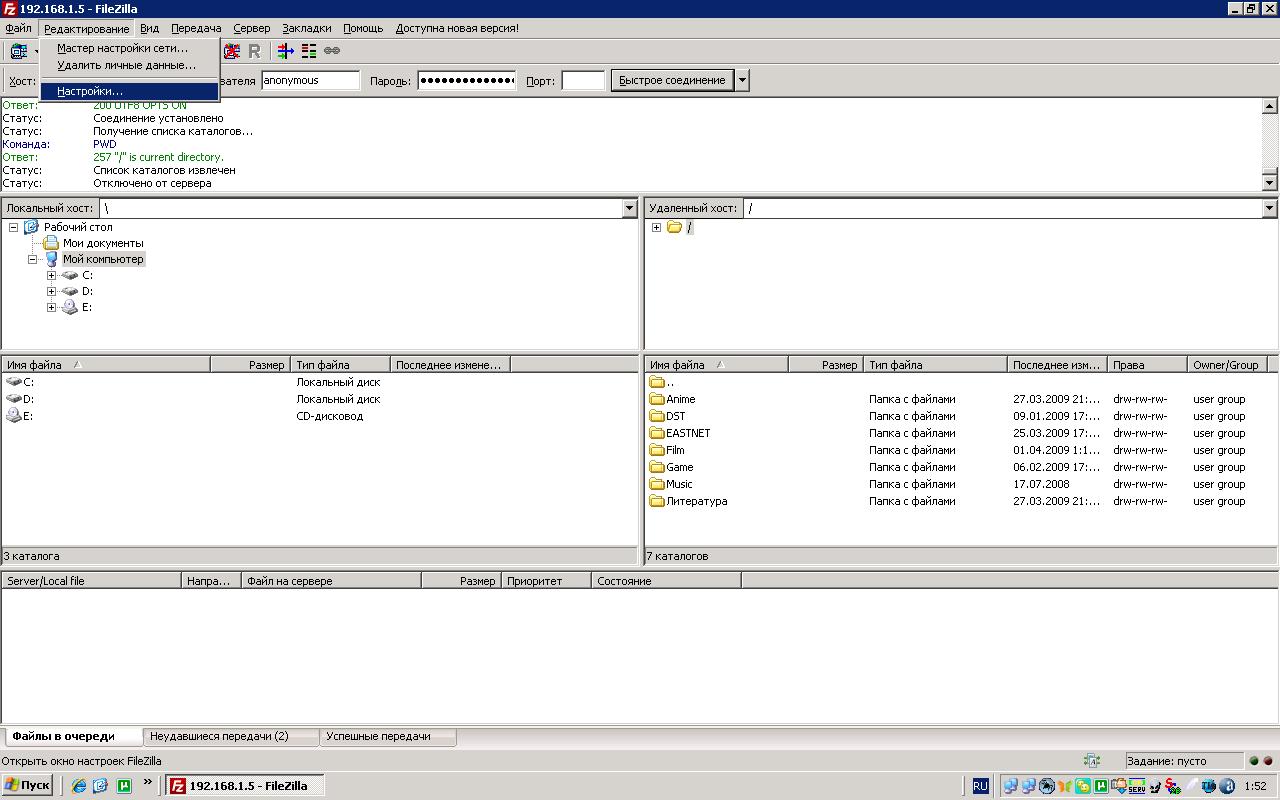Click the DST folder icon in remote list
This screenshot has height=800, width=1280.
pos(657,416)
